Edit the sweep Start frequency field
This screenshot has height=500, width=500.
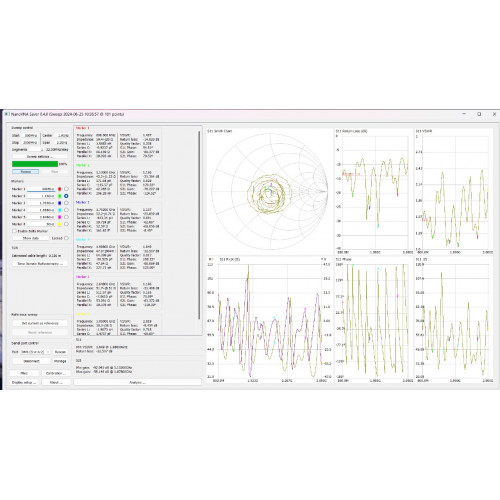point(30,136)
